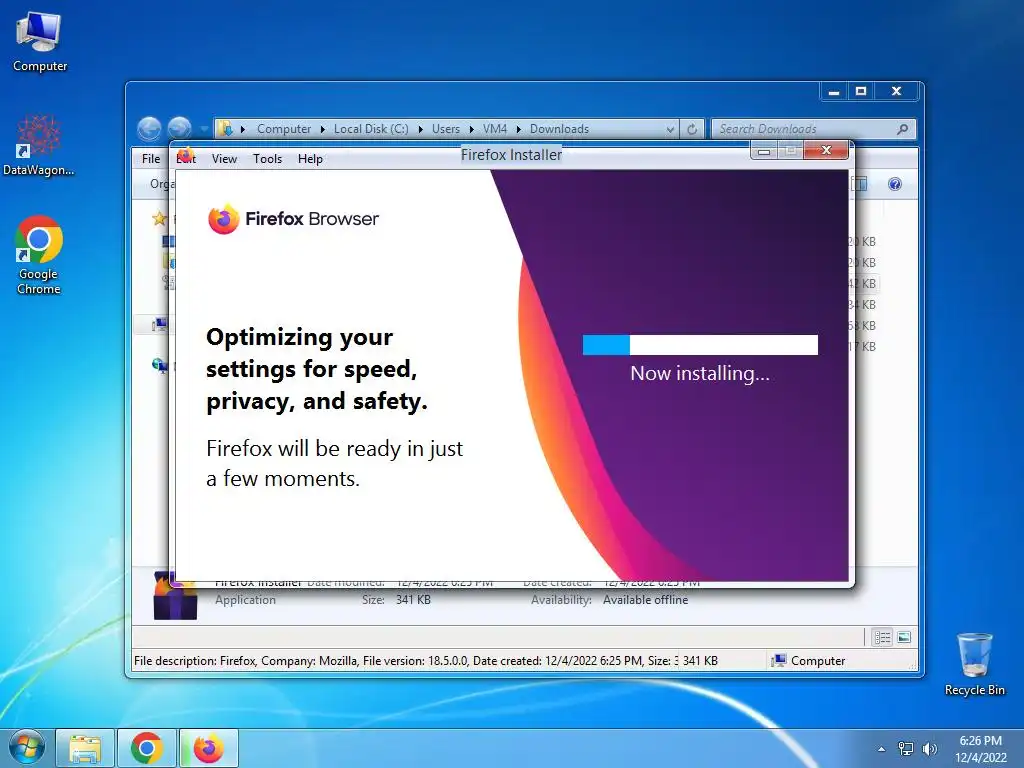Select the Firefox Installer taskbar button
The width and height of the screenshot is (1024, 768).
coord(208,748)
